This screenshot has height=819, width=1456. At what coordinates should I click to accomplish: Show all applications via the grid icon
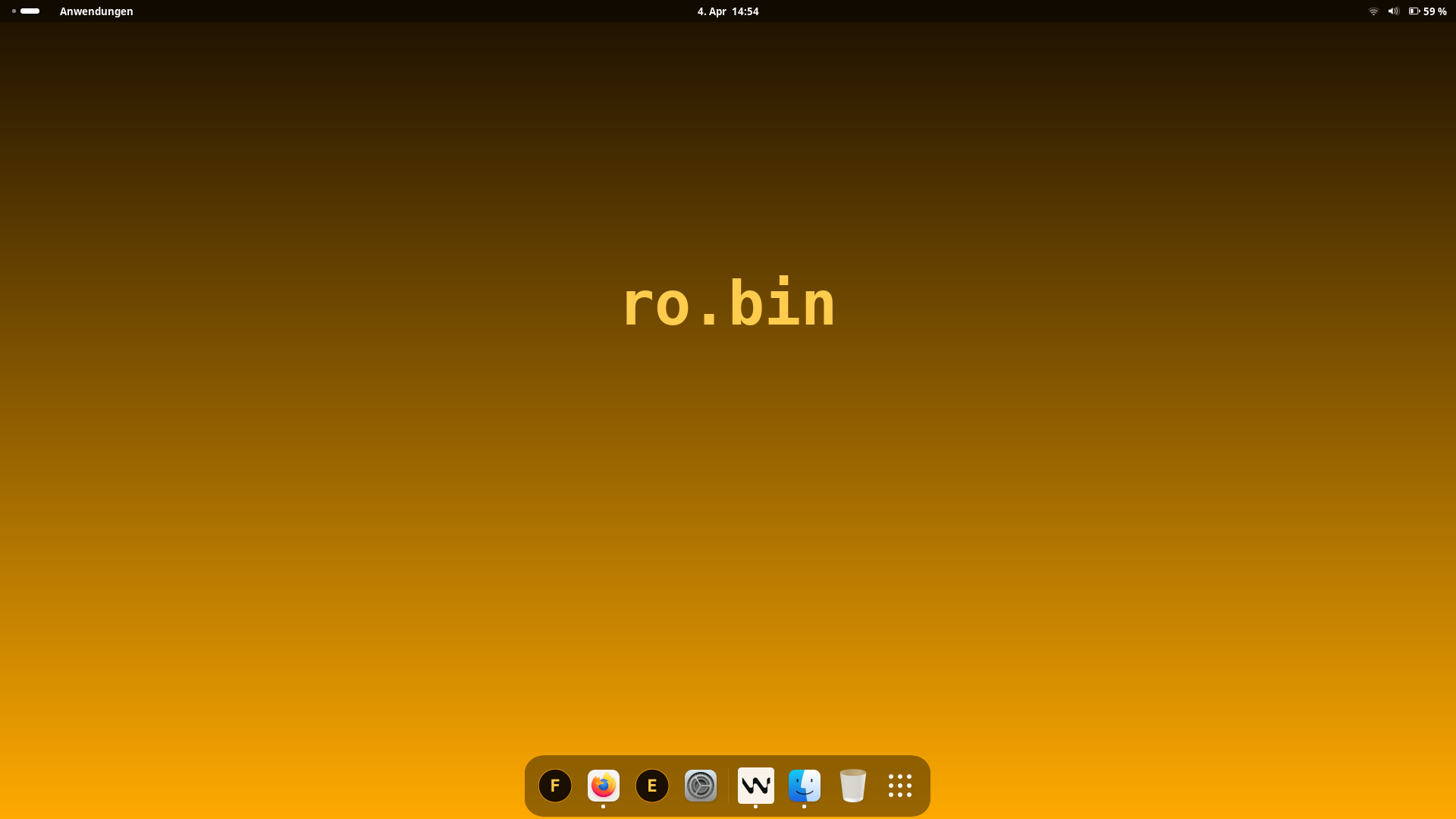(899, 786)
